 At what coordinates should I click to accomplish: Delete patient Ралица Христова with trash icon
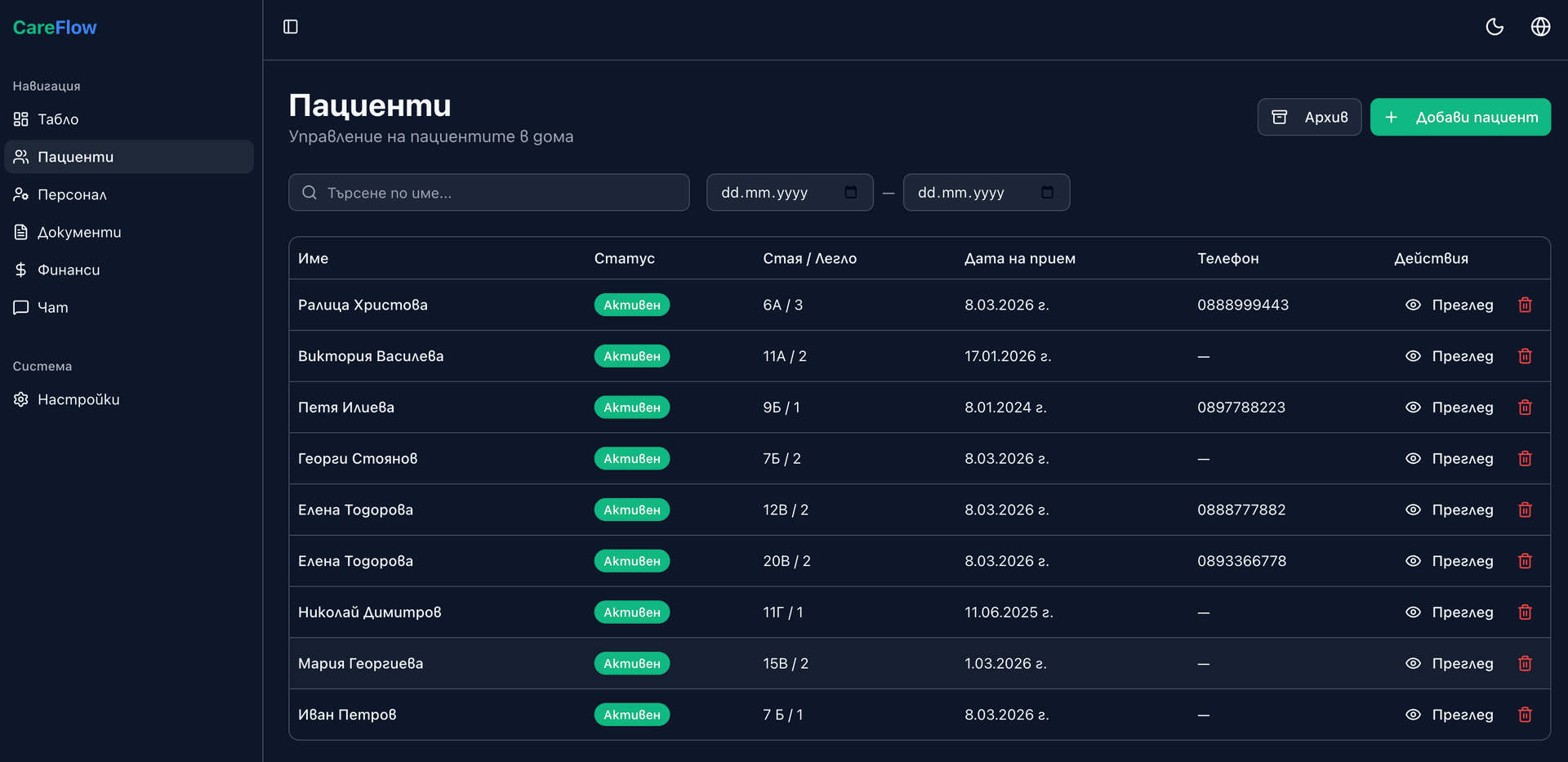pos(1525,305)
